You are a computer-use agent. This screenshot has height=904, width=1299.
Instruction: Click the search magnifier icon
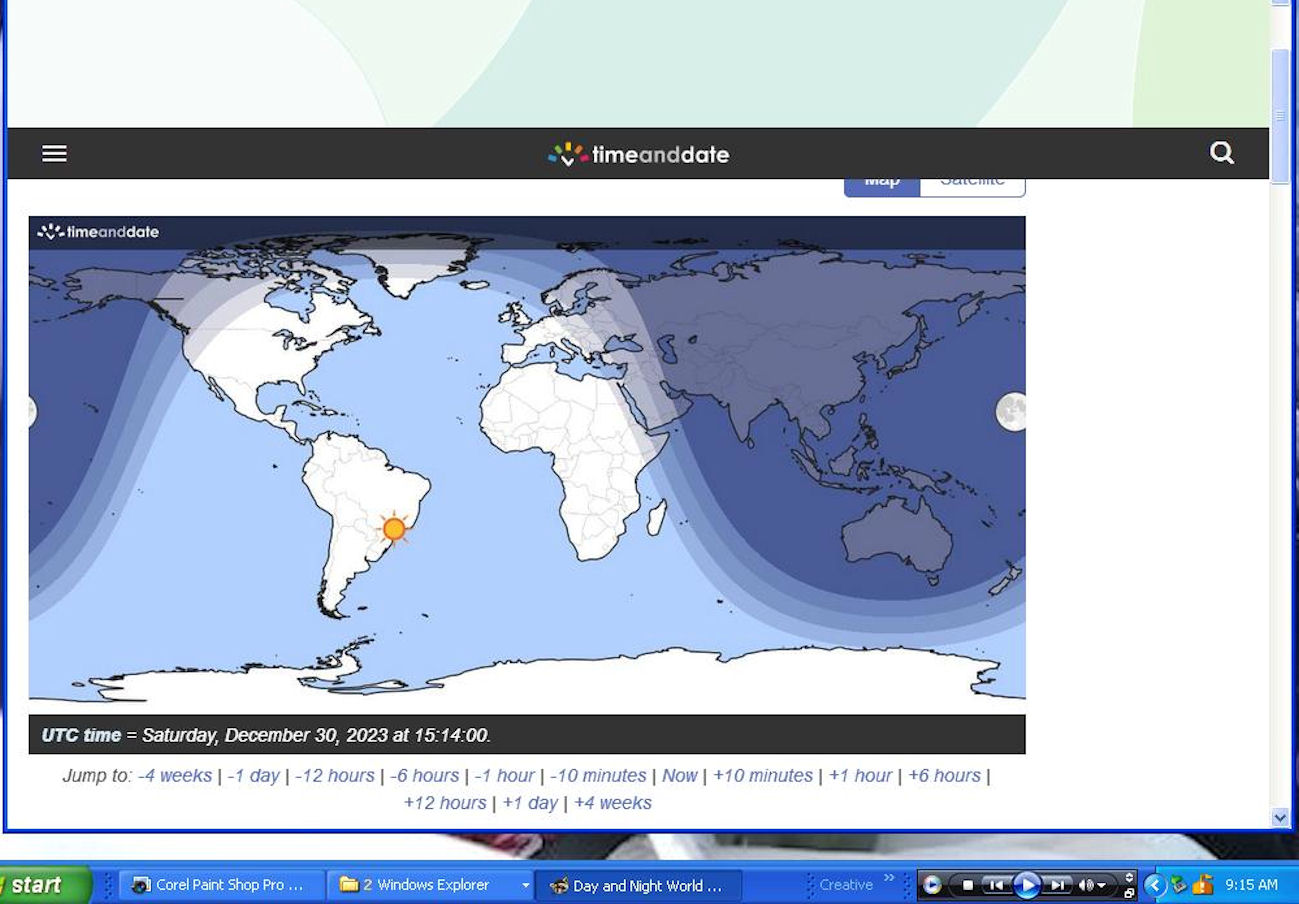(1221, 153)
